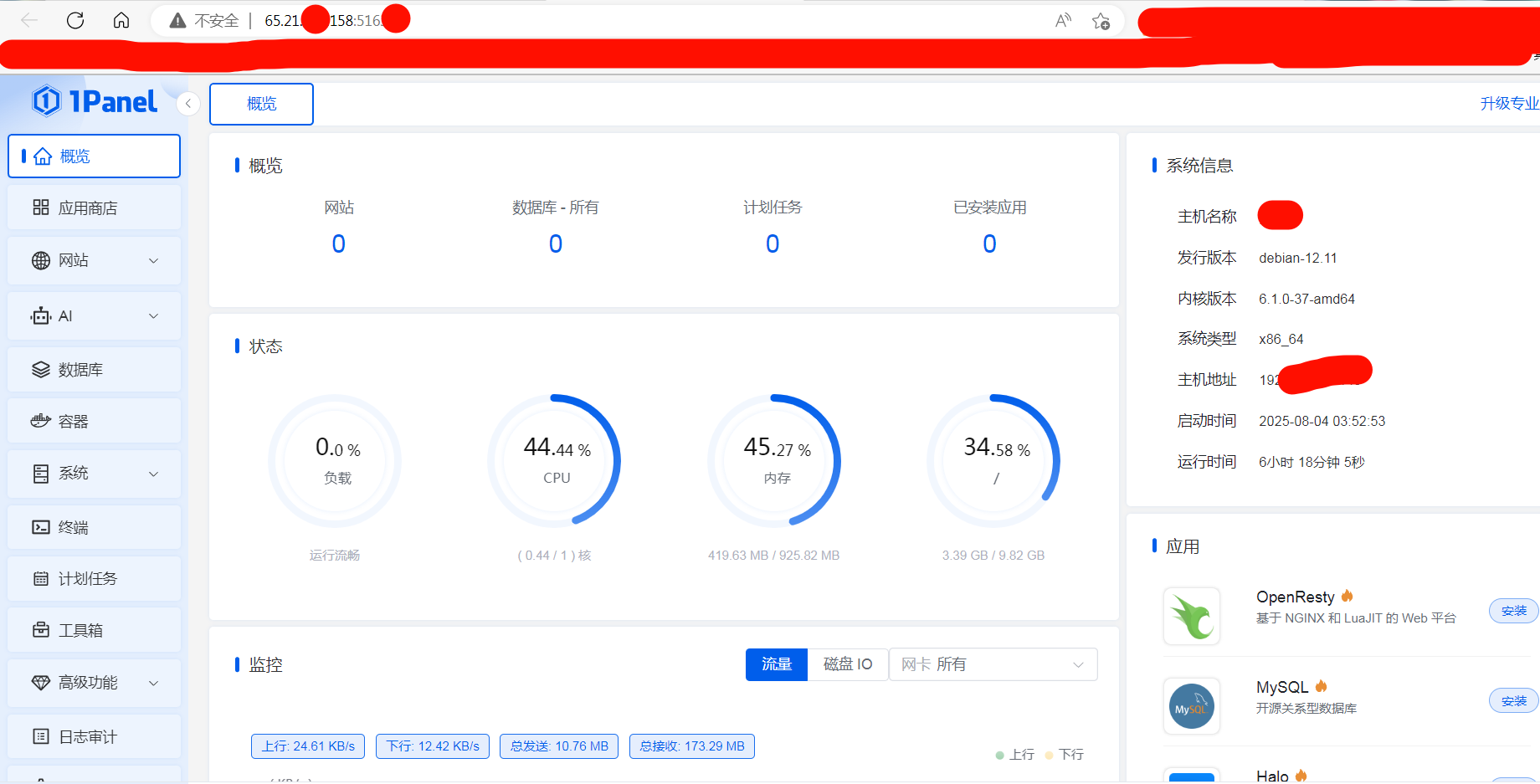Viewport: 1540px width, 784px height.
Task: Click the 总发送: 10.76 MB tag
Action: [x=559, y=746]
